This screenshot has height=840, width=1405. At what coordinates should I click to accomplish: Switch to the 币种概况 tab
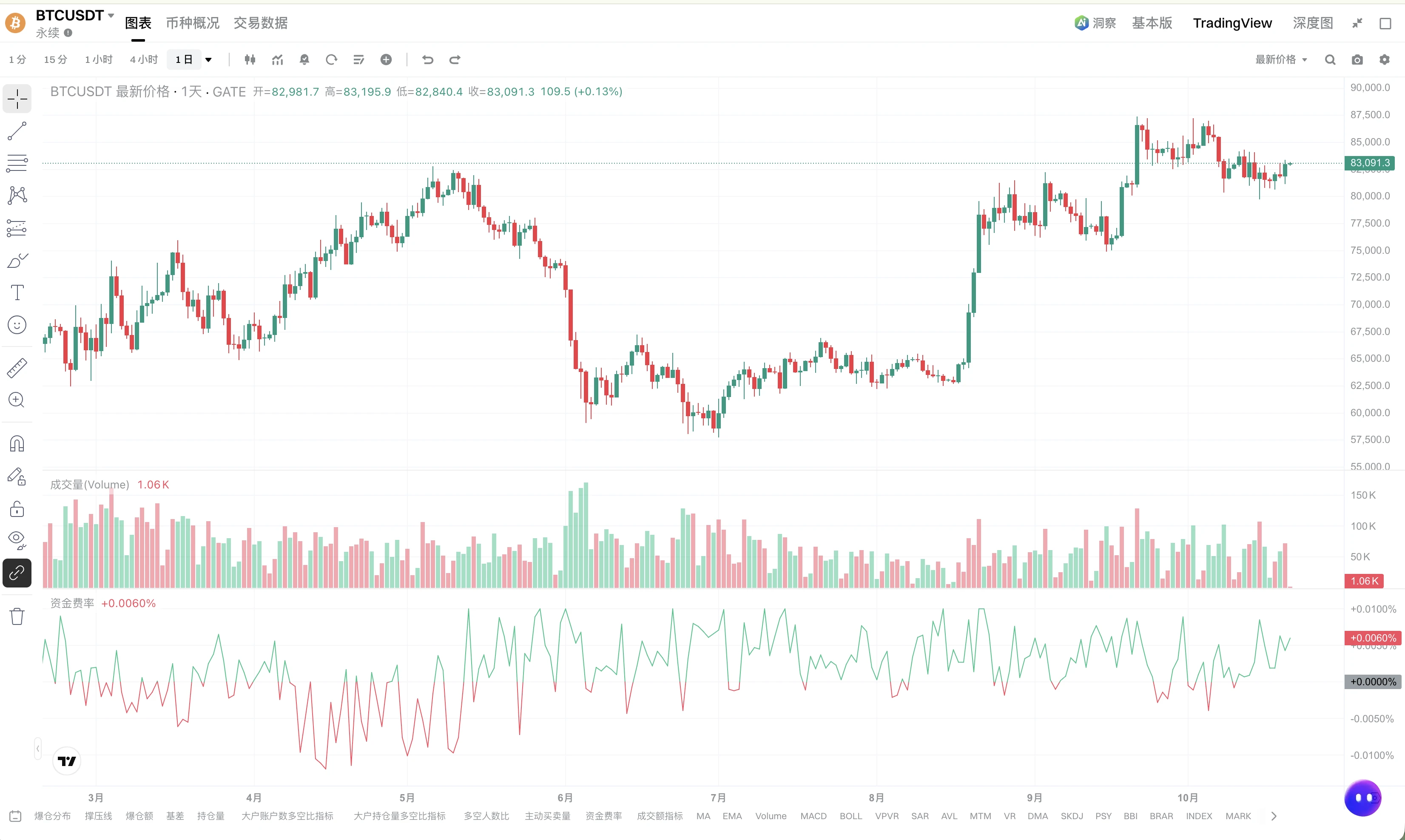coord(193,23)
